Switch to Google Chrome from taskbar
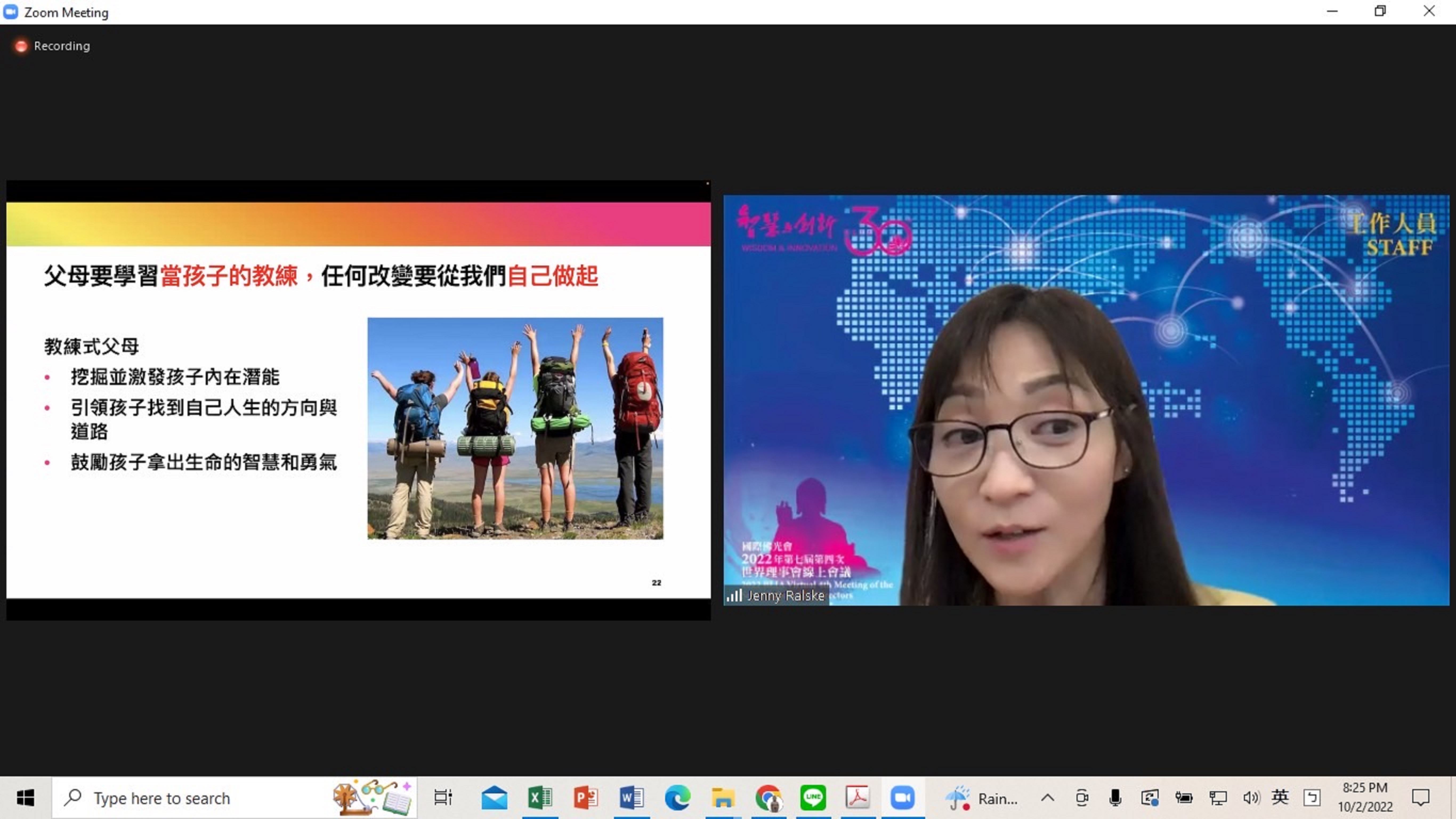 click(769, 798)
